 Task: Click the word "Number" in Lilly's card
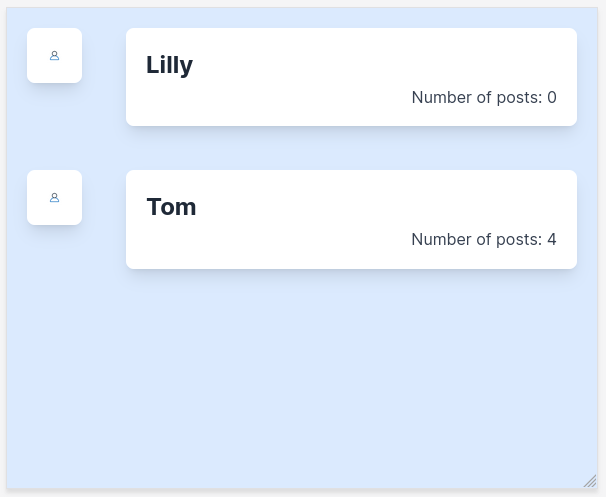(x=441, y=97)
